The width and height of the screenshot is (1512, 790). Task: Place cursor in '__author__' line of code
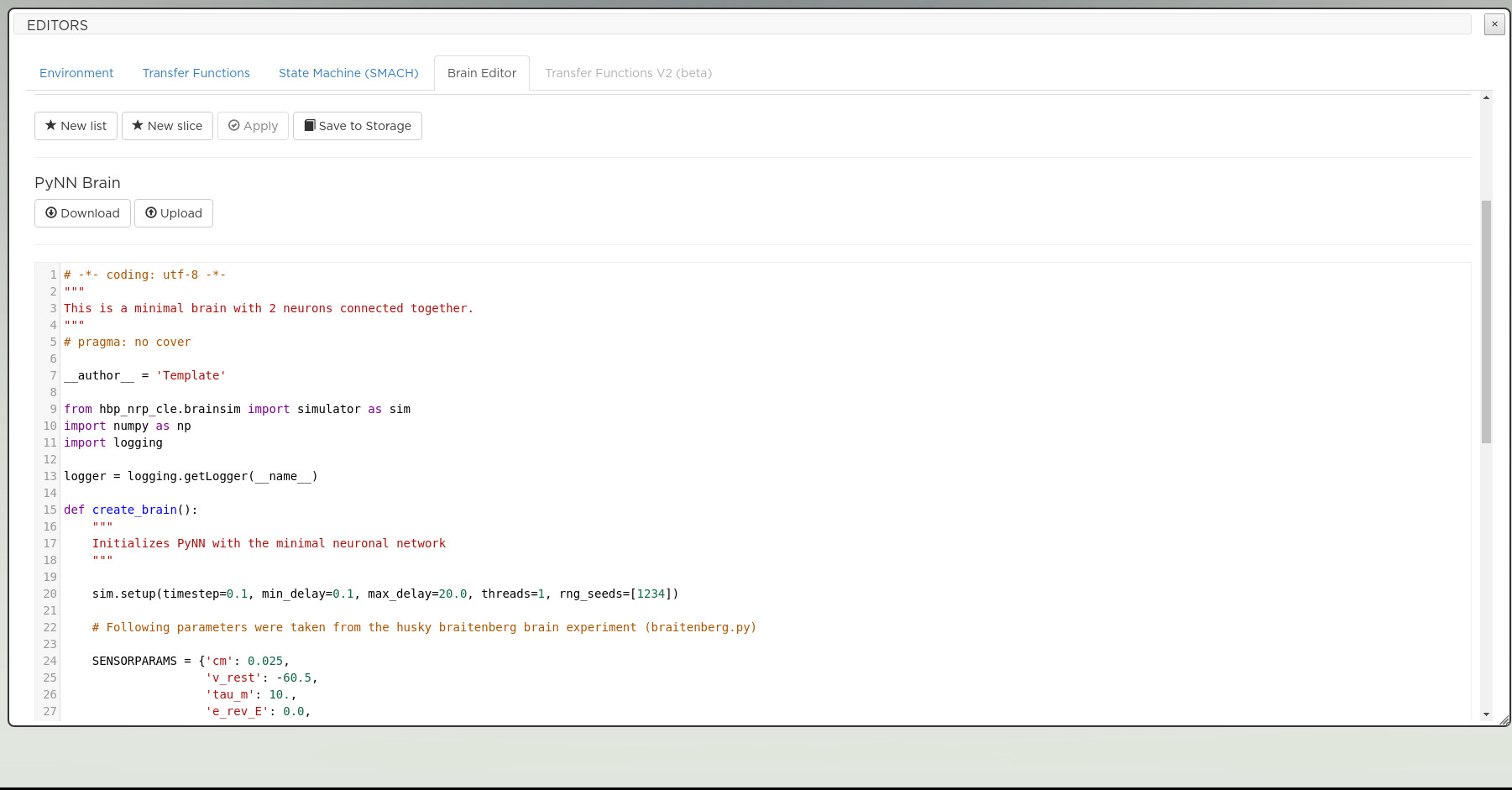[x=145, y=375]
